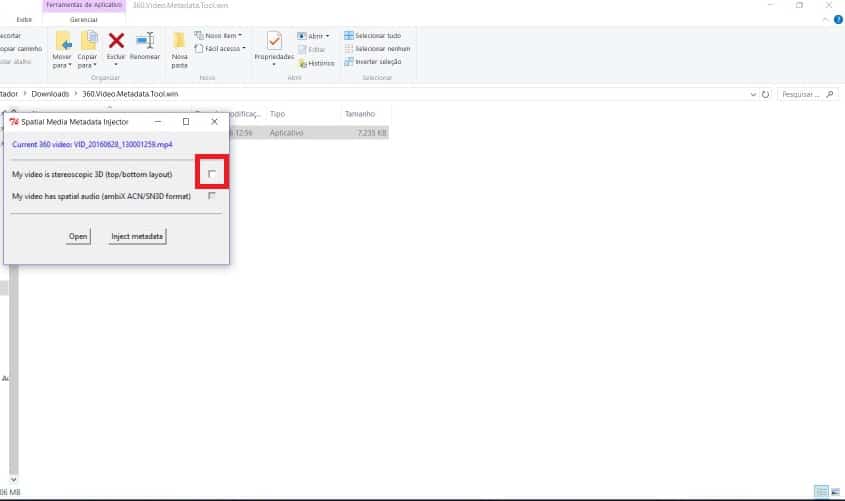Open the Novo item dropdown

tap(218, 35)
